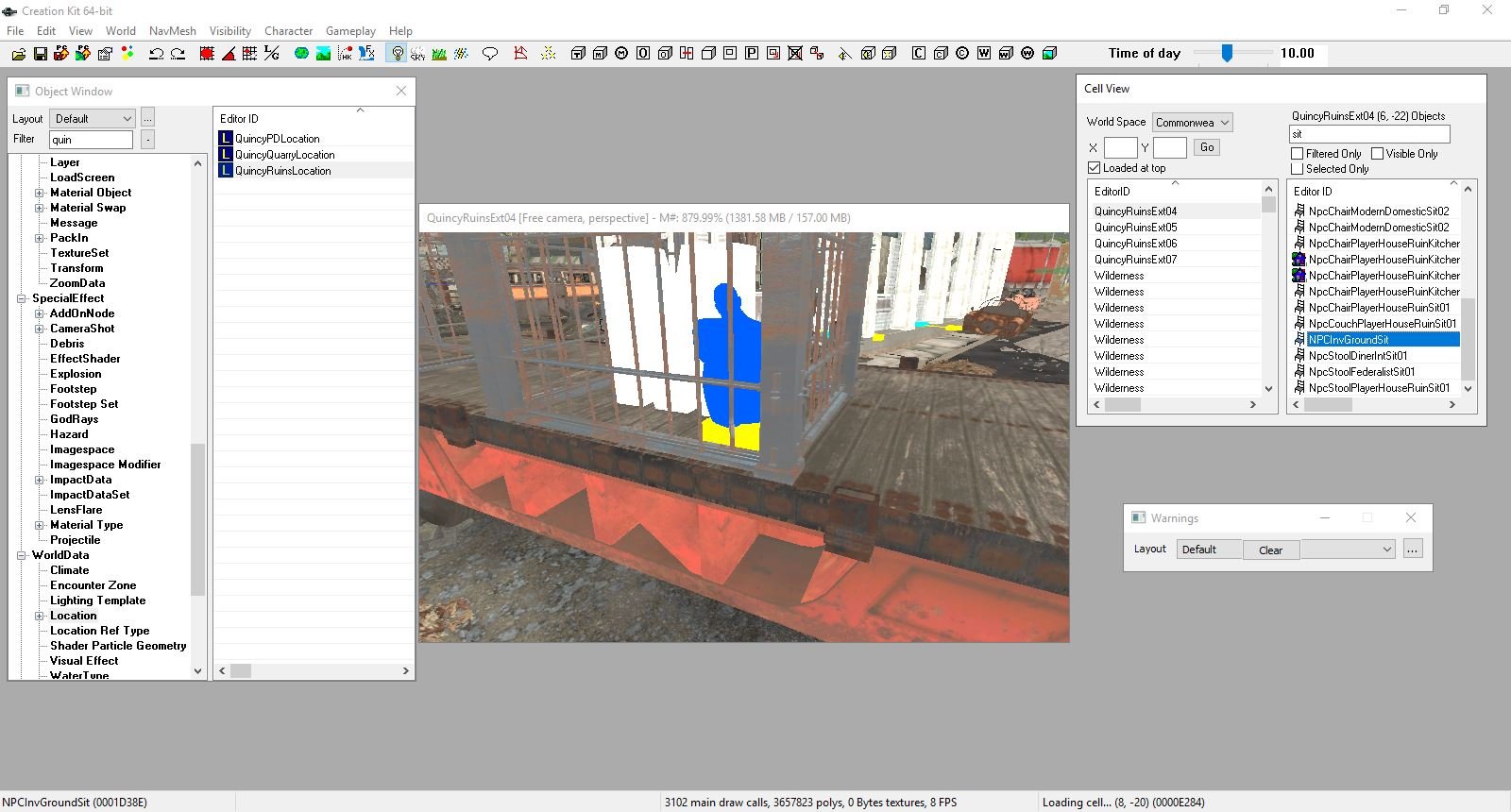Toggle the red snap-to-grid icon
The width and height of the screenshot is (1511, 812).
pyautogui.click(x=207, y=54)
